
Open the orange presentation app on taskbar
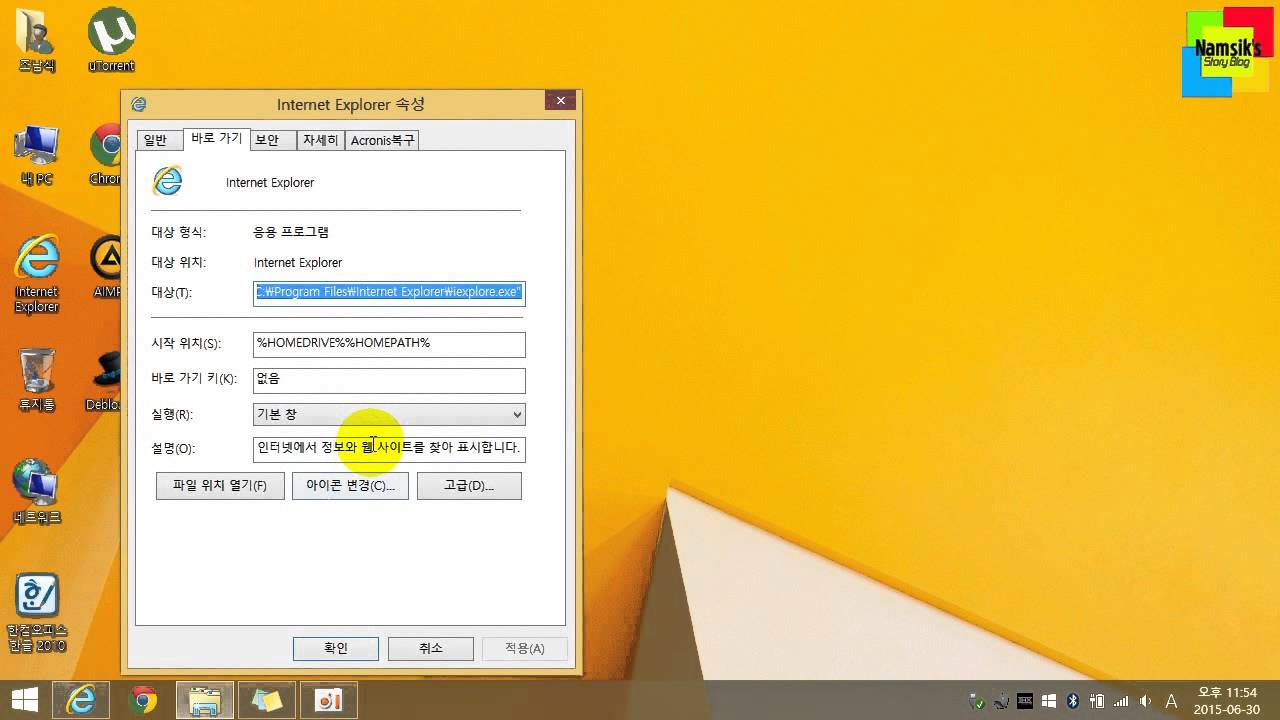point(329,700)
